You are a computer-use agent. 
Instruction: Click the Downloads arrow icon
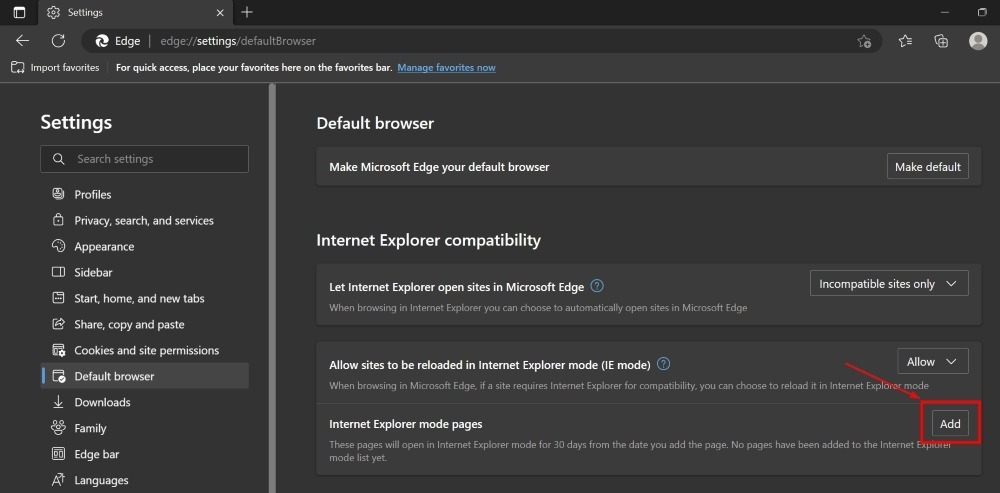[59, 402]
